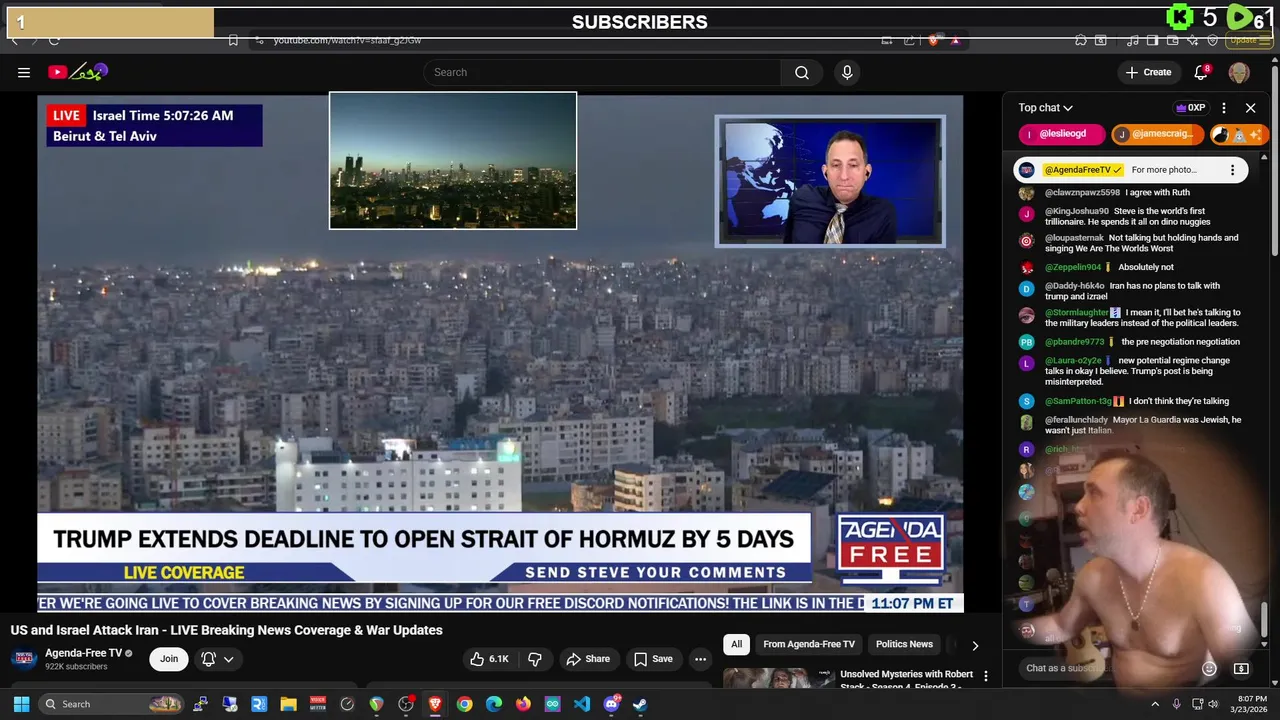Open Steam from the taskbar
This screenshot has width=1280, height=720.
(640, 704)
